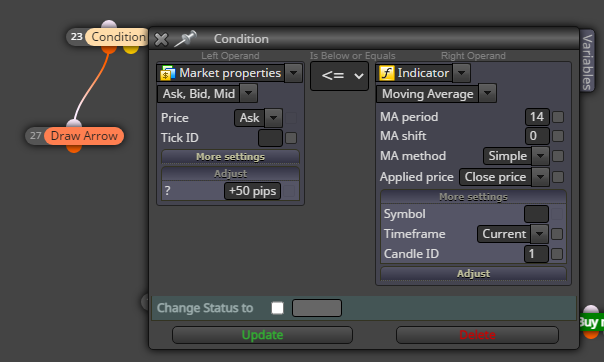
Task: Click the orange output connector on Condition node
Action: [109, 49]
